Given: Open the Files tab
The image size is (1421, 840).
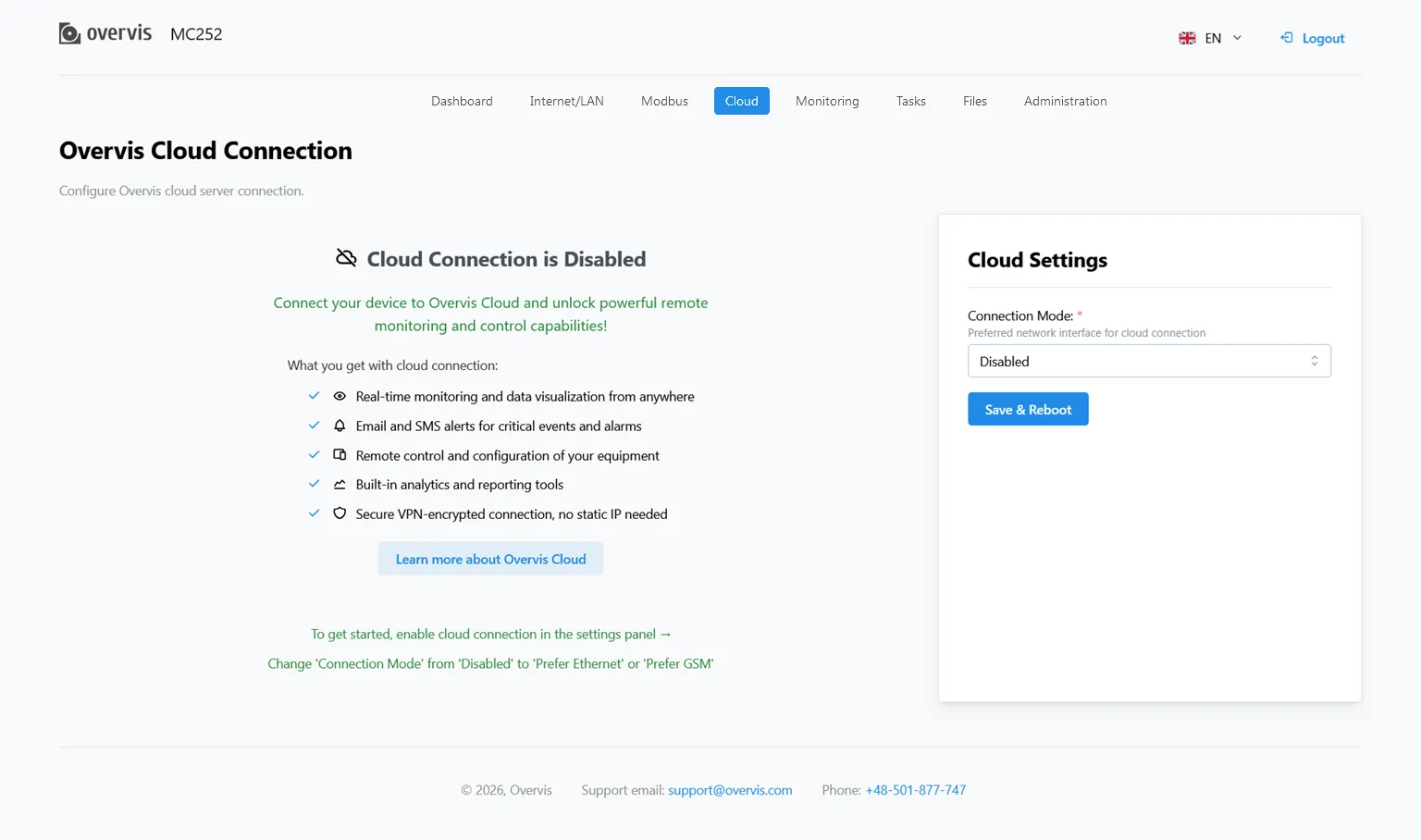Looking at the screenshot, I should tap(974, 101).
